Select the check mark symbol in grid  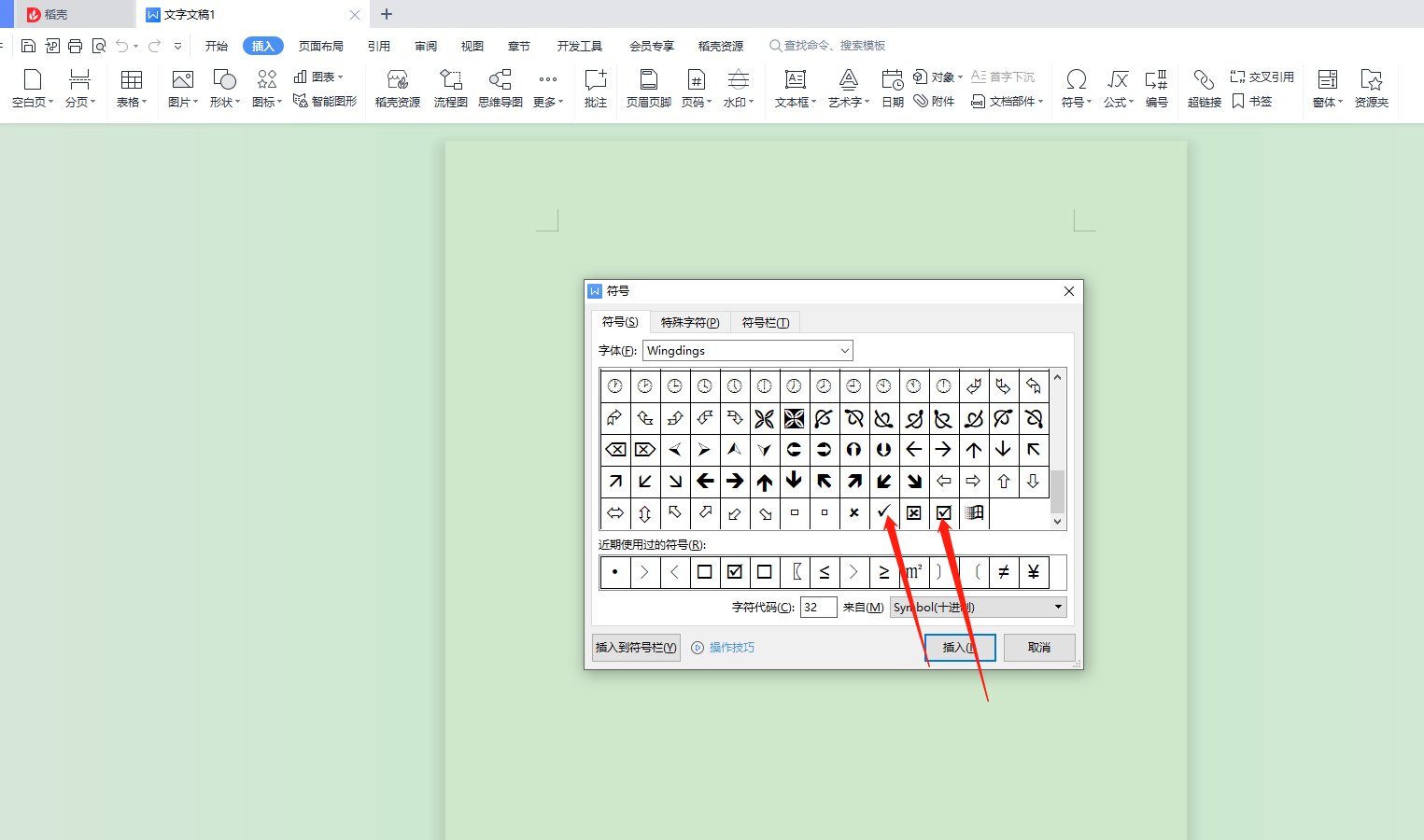pos(883,512)
